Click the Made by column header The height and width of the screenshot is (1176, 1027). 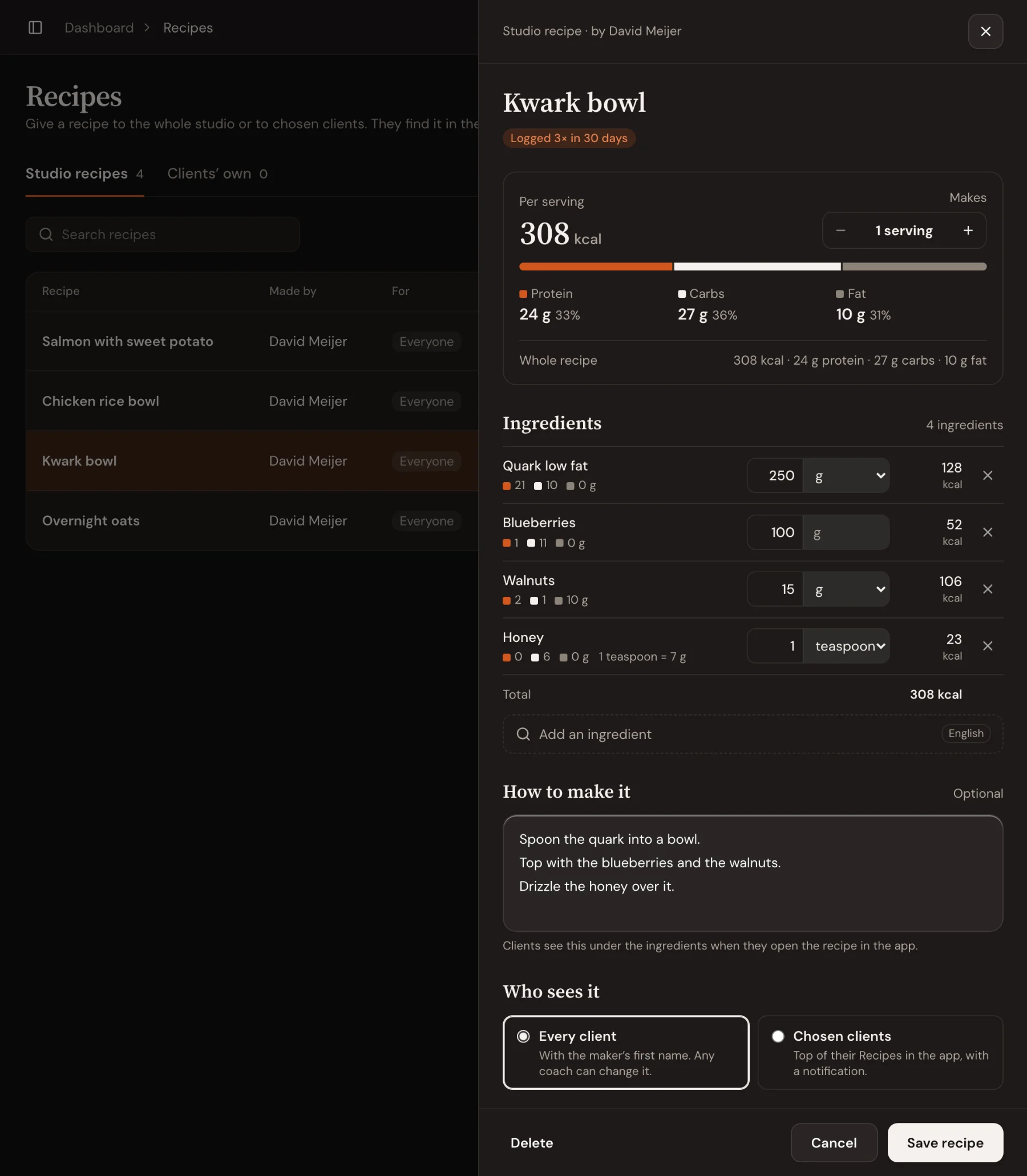click(x=292, y=291)
